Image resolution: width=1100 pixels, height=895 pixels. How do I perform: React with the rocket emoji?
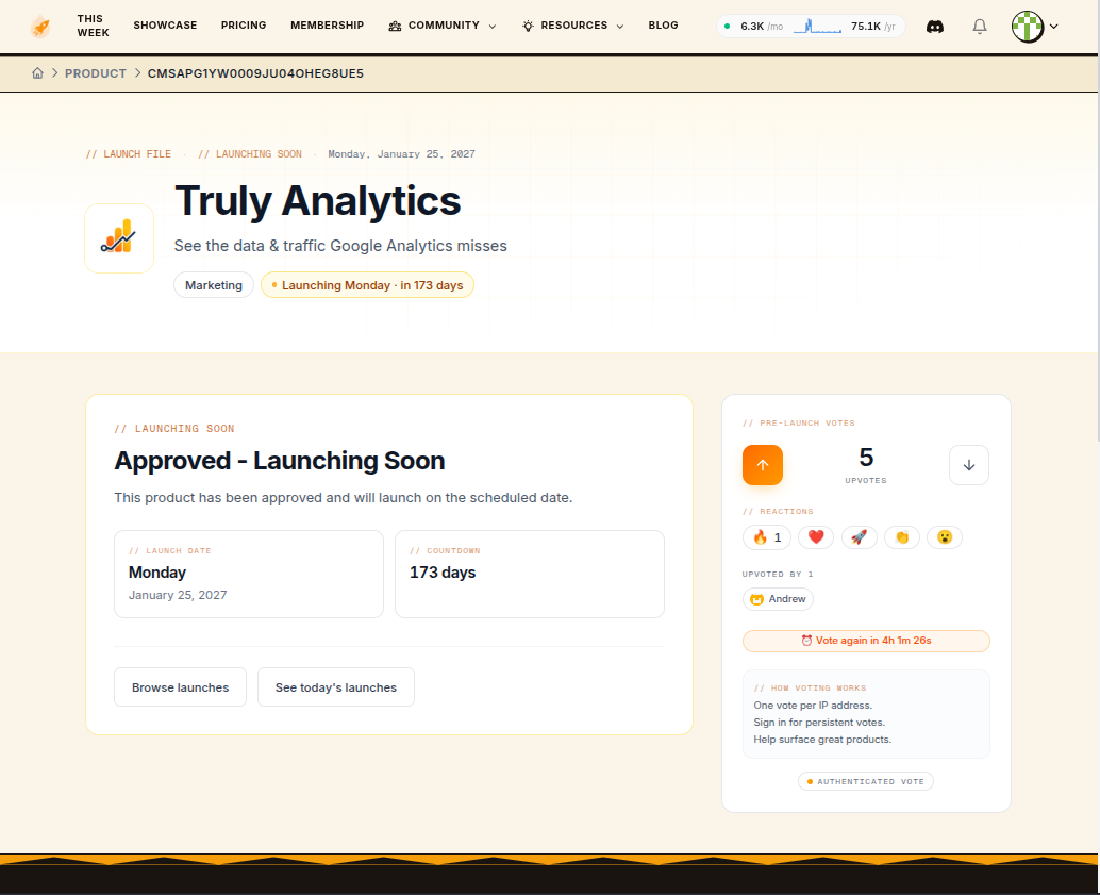coord(859,537)
